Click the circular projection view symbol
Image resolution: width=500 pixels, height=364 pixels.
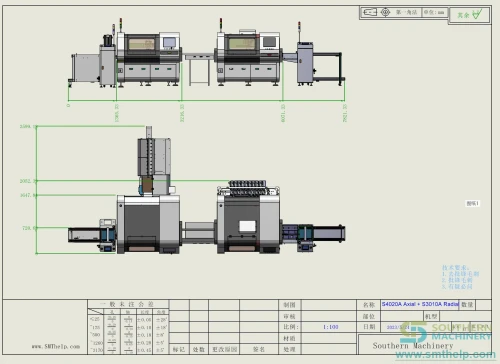[385, 12]
